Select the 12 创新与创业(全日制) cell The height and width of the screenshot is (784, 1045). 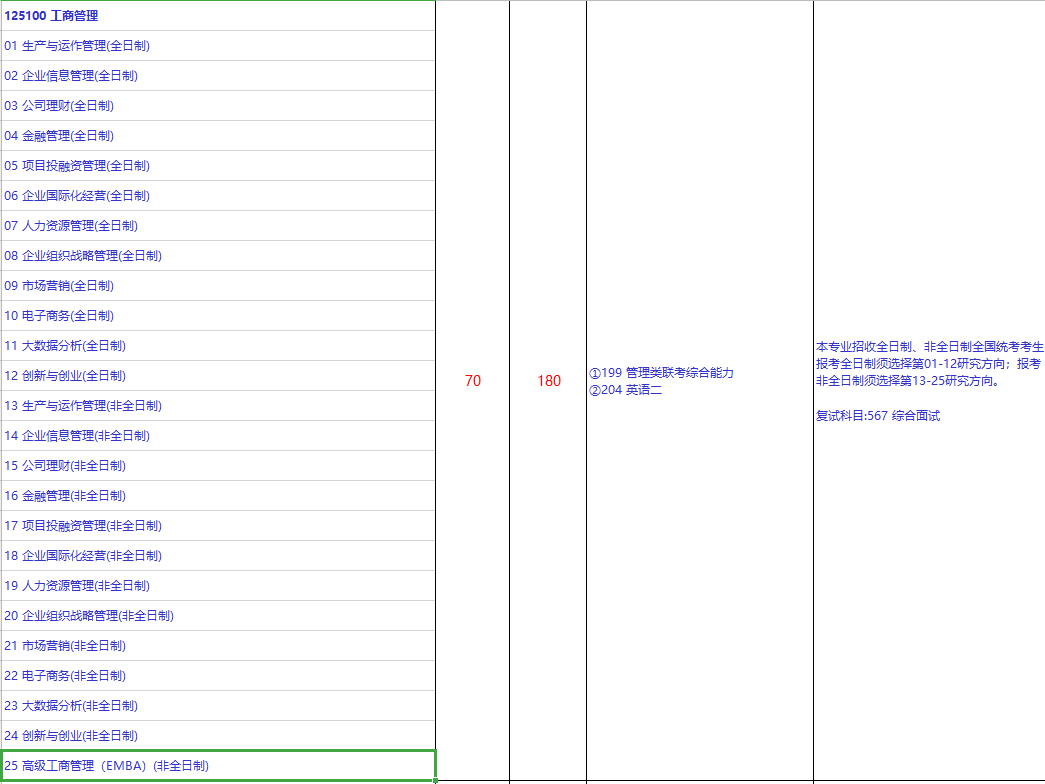217,376
